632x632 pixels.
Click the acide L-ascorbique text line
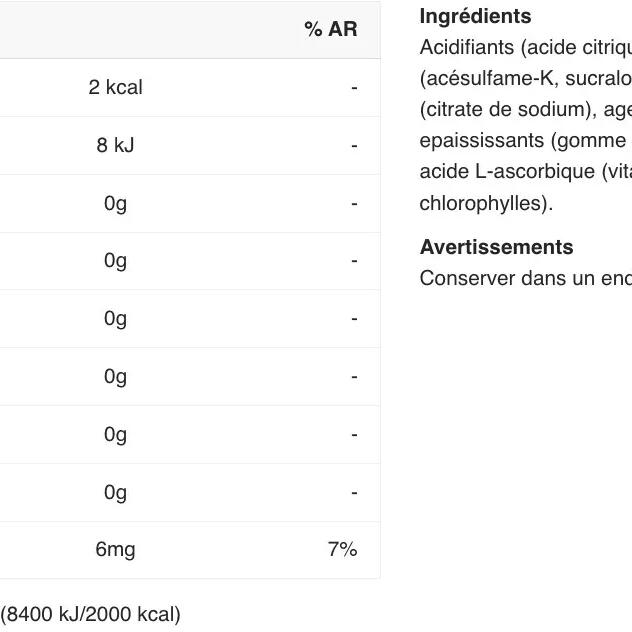[x=525, y=171]
